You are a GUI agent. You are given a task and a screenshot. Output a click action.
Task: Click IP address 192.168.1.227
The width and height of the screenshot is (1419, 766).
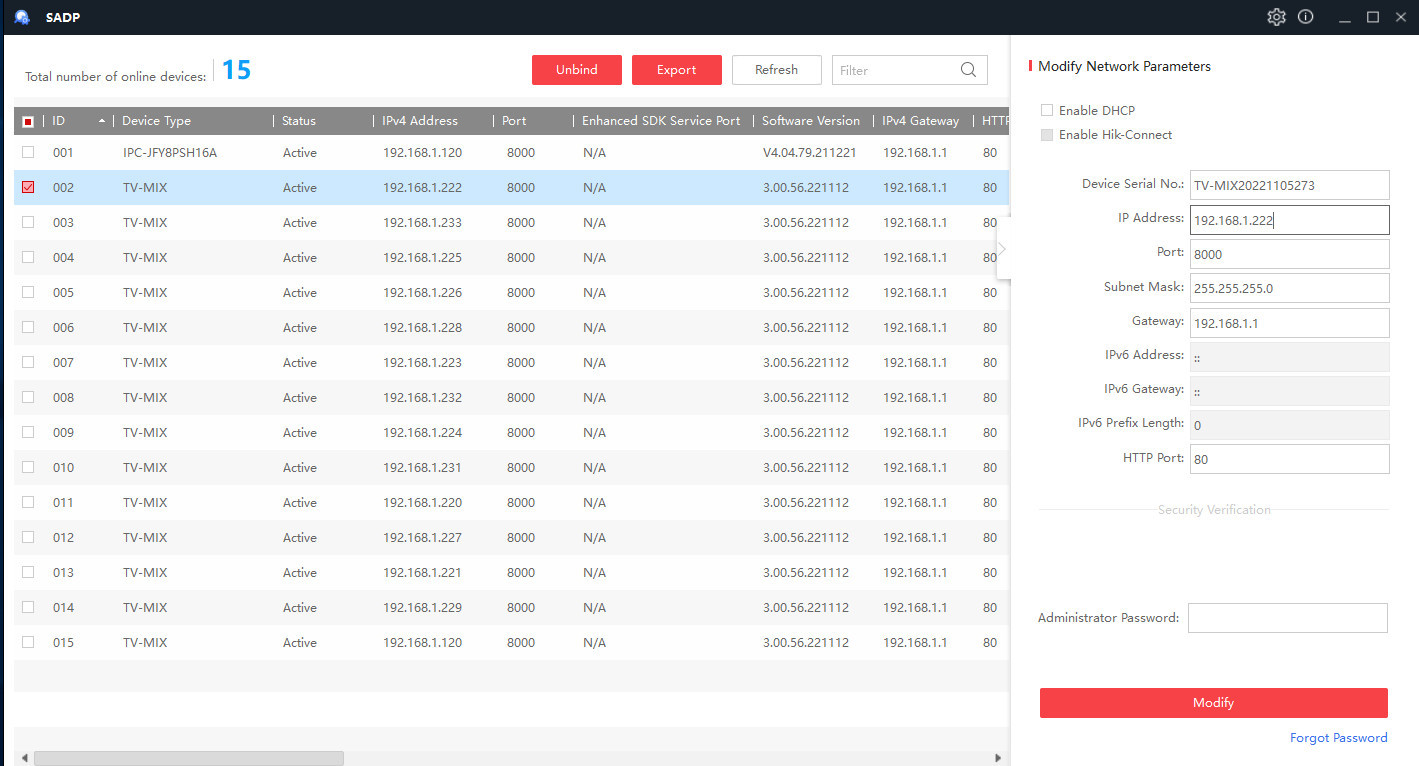(422, 538)
